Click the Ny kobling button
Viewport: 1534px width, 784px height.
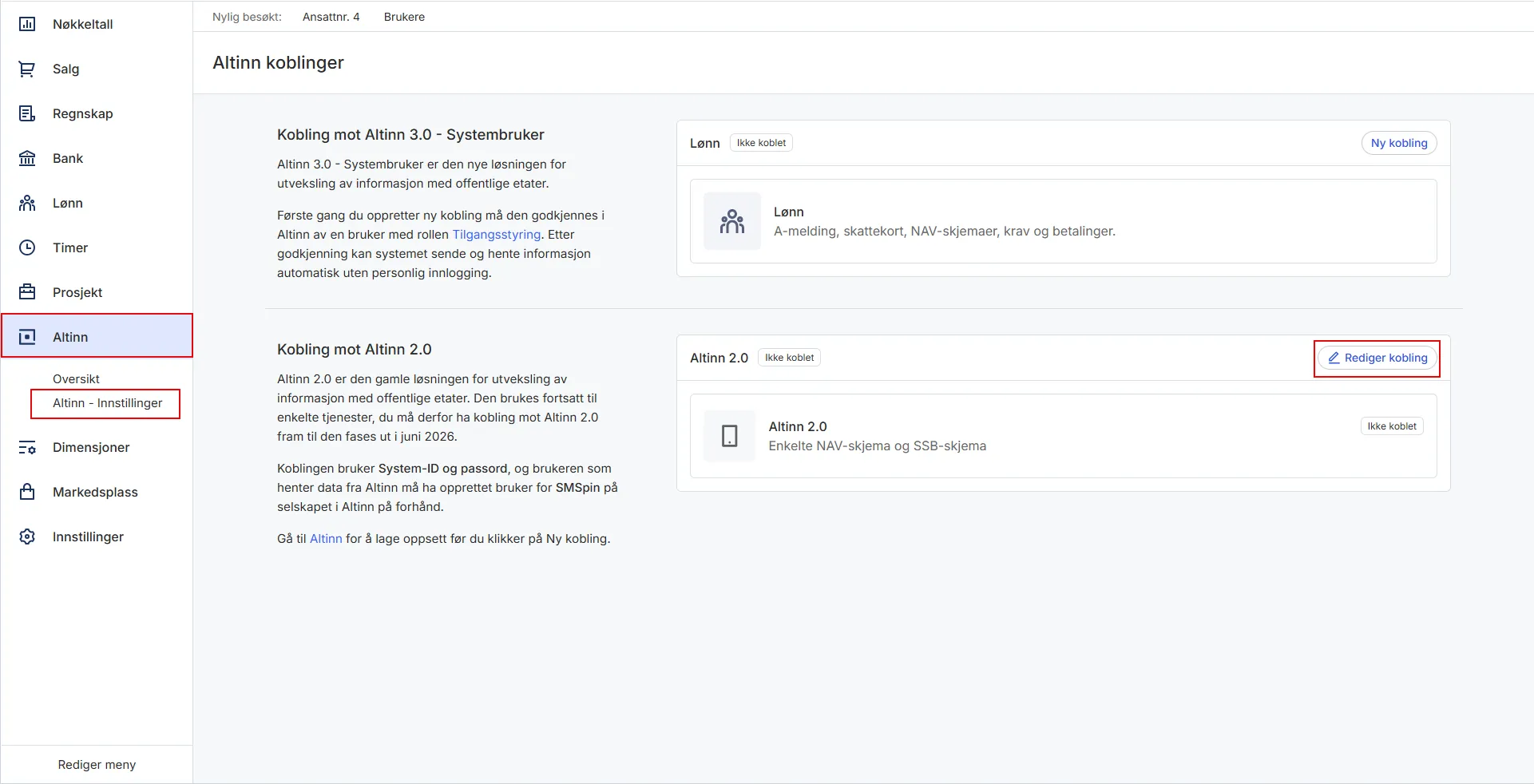point(1399,143)
